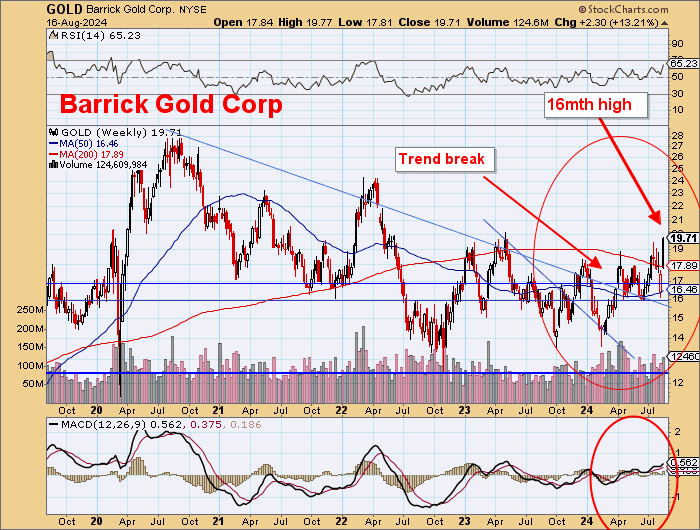Click the volume bars icon in the legend

coord(53,165)
